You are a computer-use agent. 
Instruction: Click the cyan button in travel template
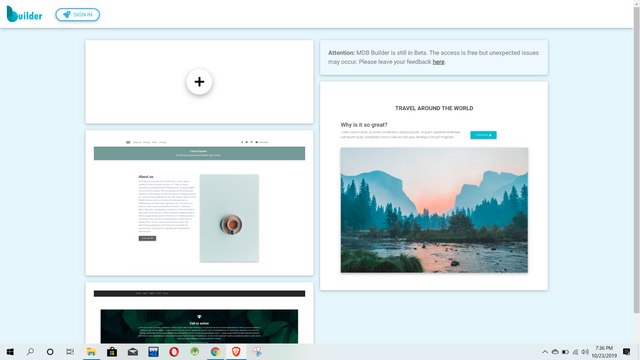pos(483,135)
